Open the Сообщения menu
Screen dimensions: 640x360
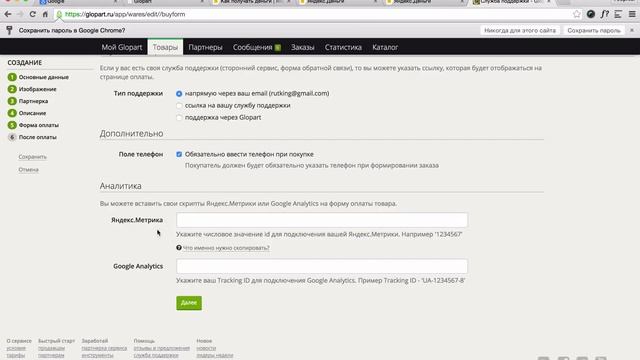tap(253, 47)
